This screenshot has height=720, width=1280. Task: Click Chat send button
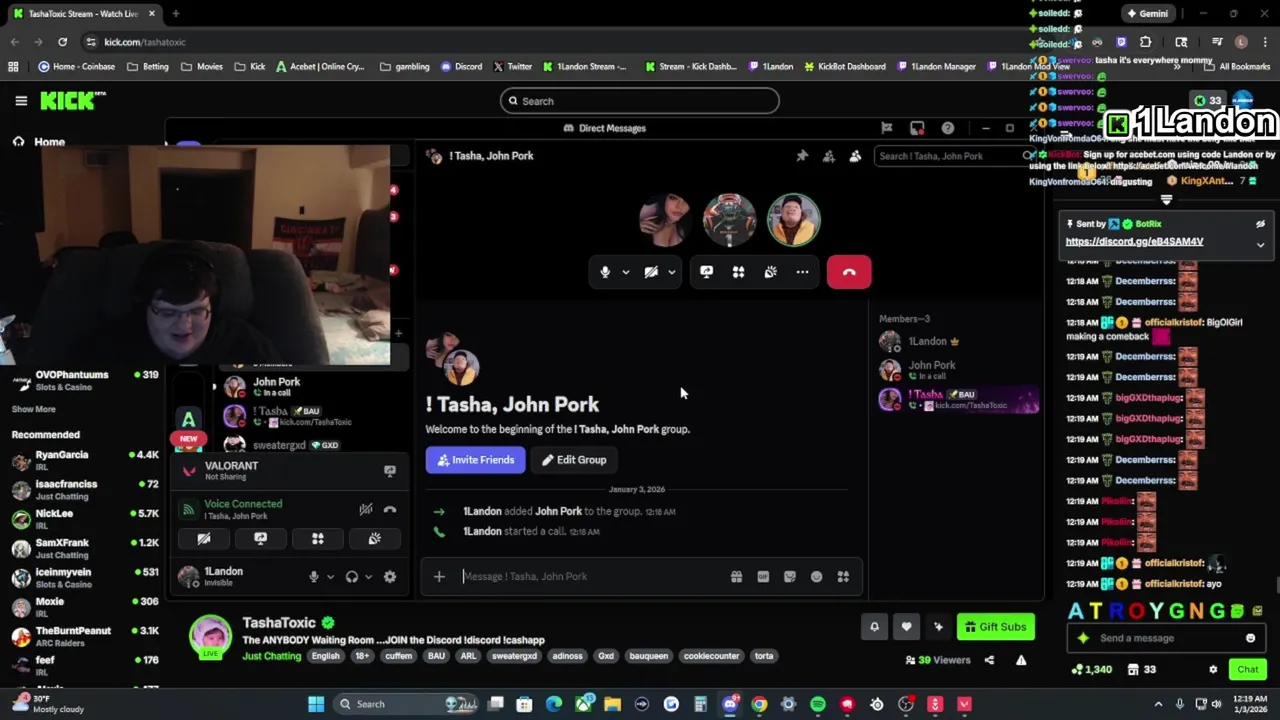(1248, 669)
